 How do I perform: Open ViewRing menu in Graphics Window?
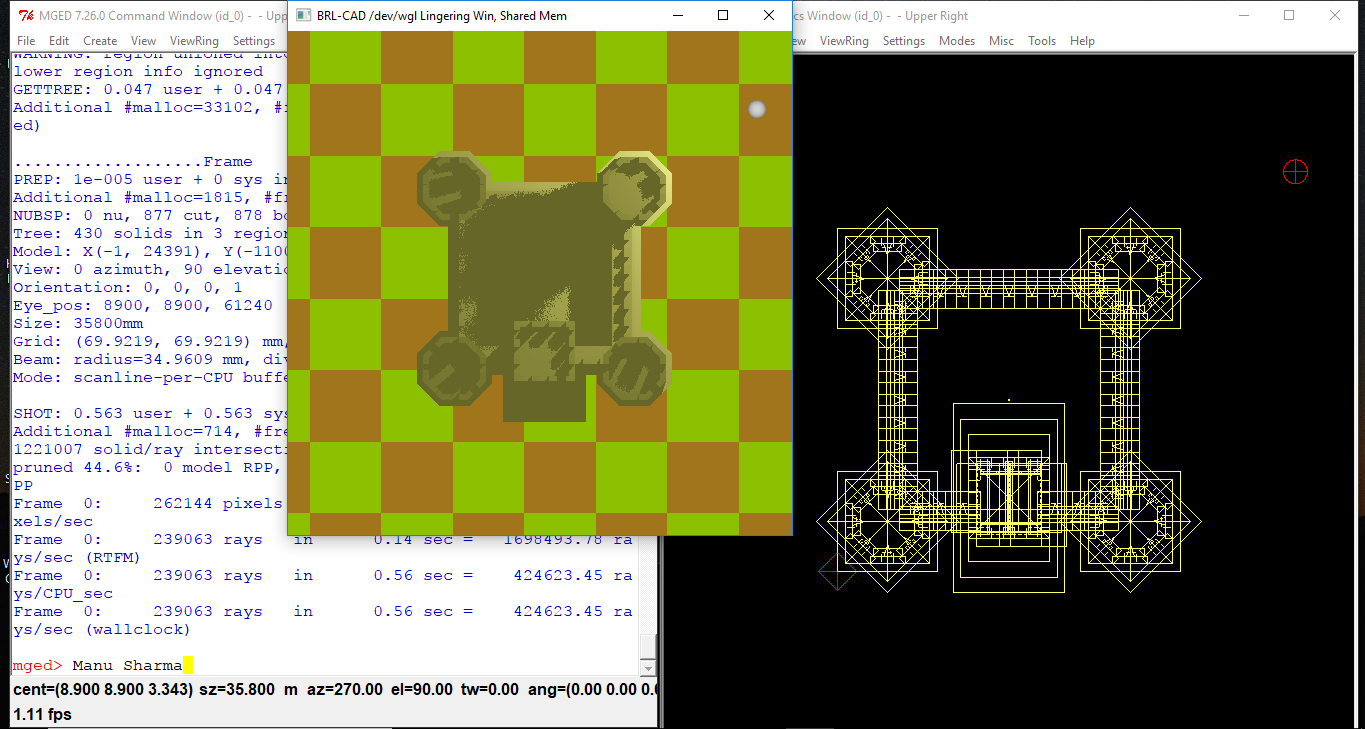[844, 41]
